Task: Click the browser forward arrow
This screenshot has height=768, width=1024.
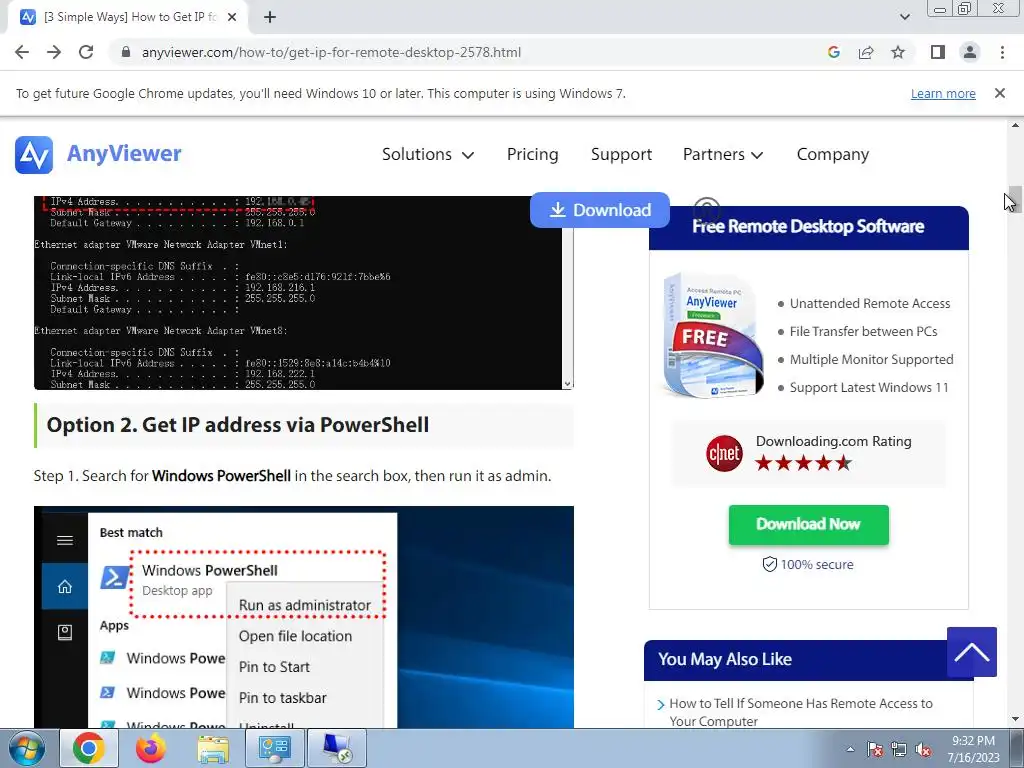Action: (54, 52)
